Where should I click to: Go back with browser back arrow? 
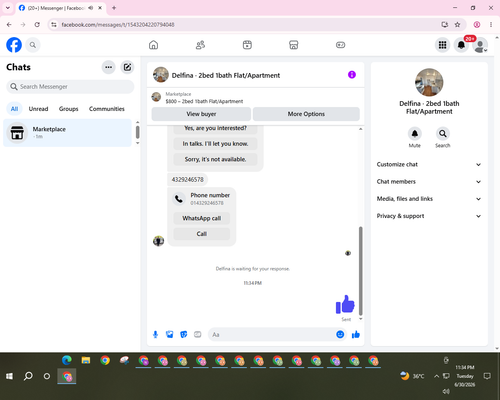pyautogui.click(x=9, y=24)
